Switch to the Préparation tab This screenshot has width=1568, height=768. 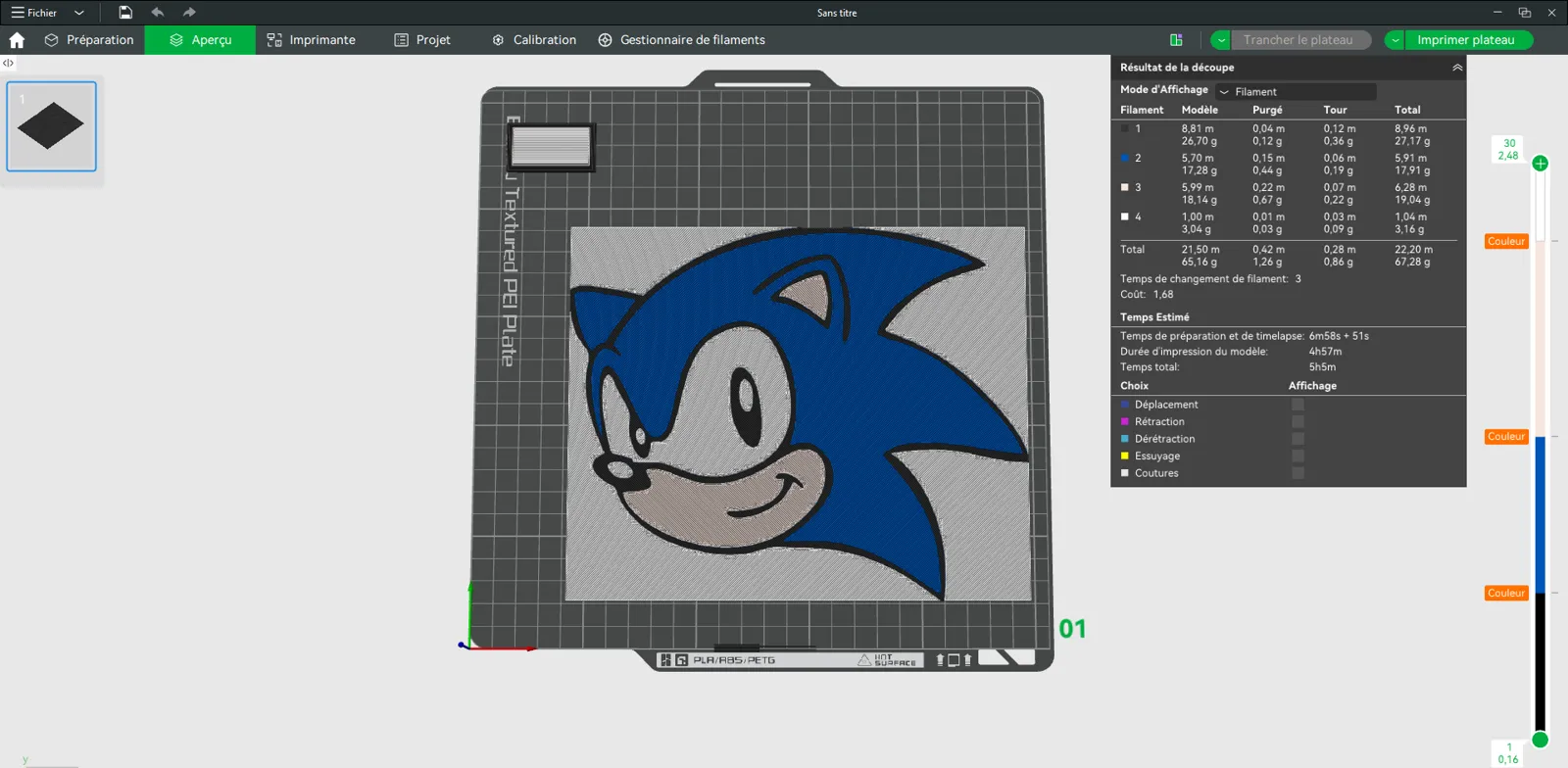pyautogui.click(x=89, y=40)
